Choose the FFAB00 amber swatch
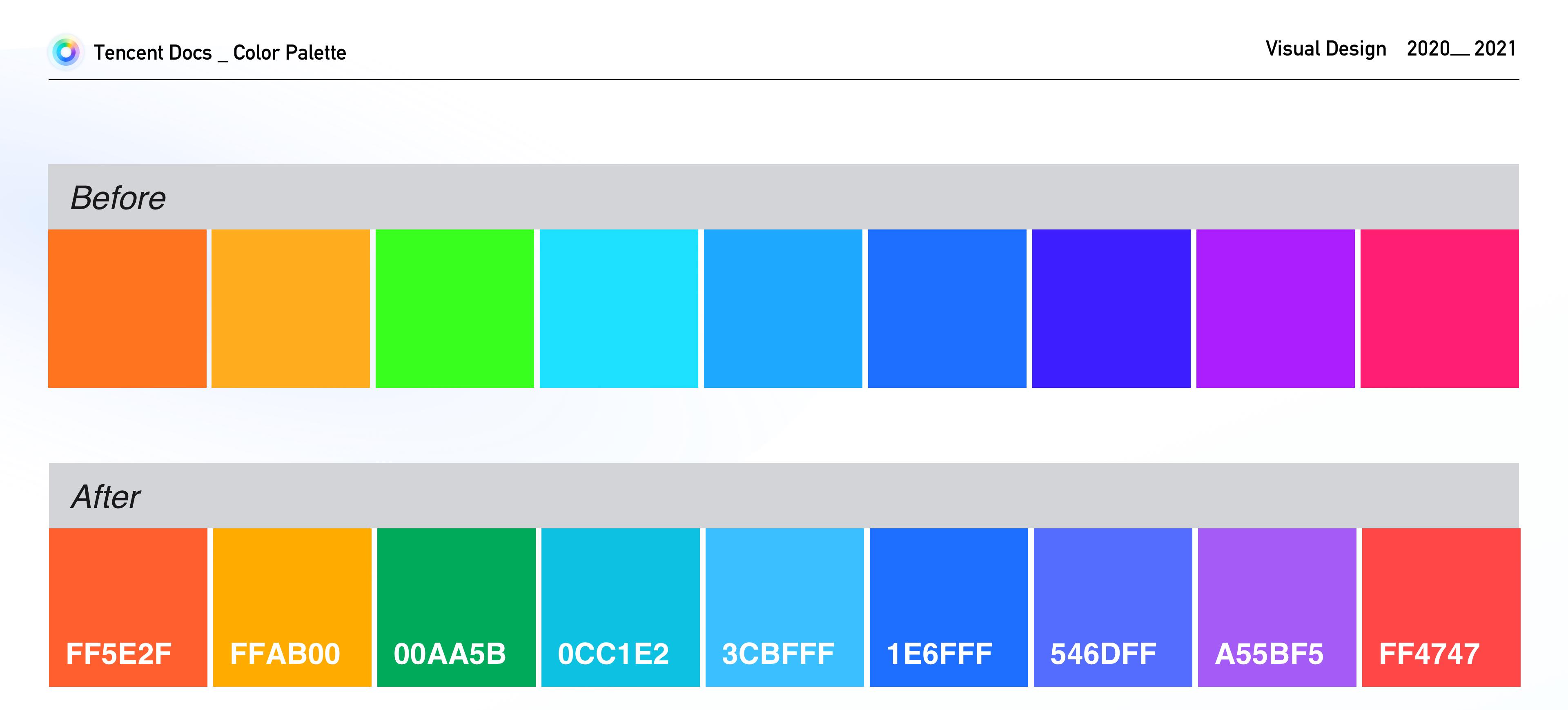Screen dimensions: 1568x710 click(292, 607)
